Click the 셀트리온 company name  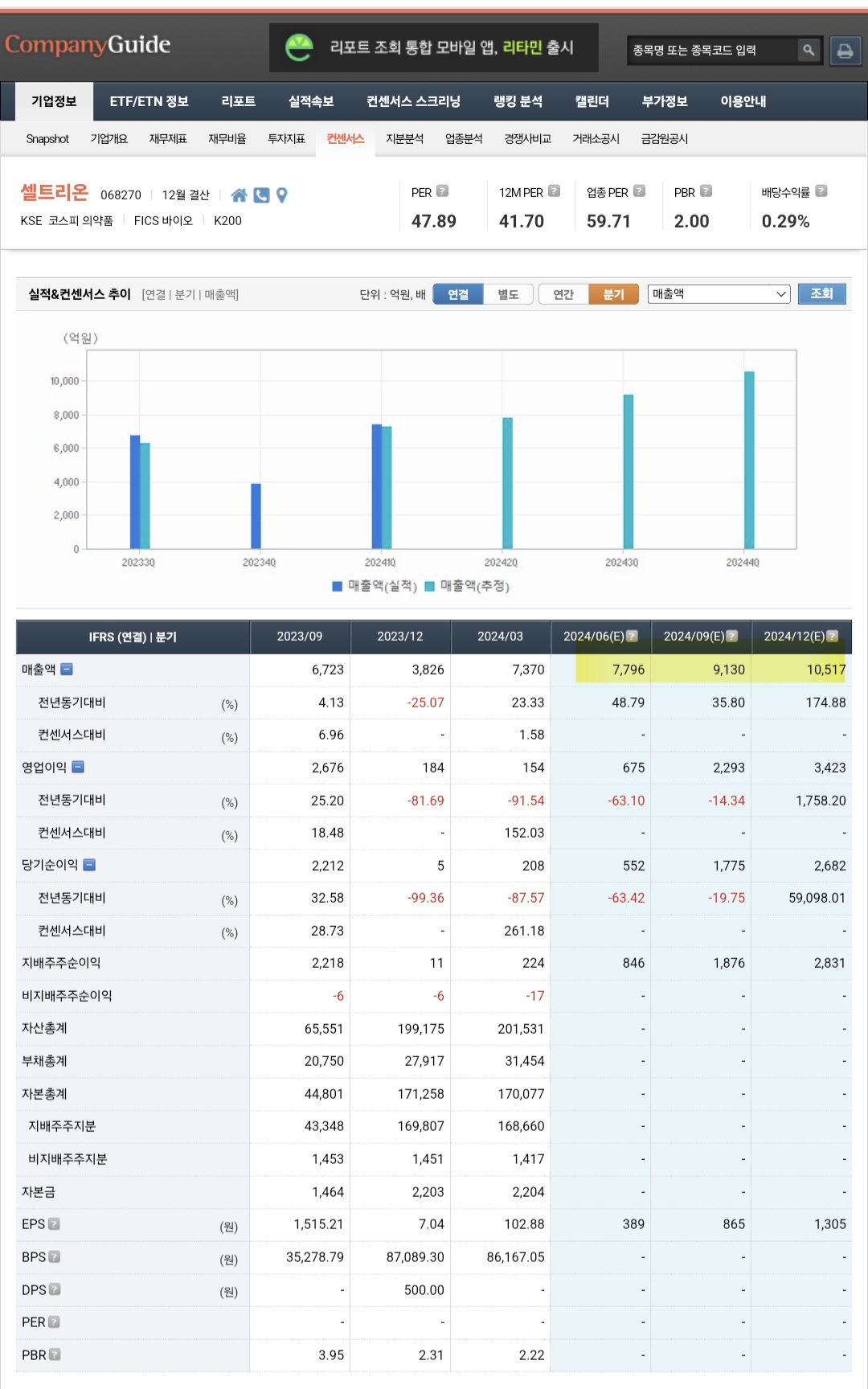coord(54,193)
